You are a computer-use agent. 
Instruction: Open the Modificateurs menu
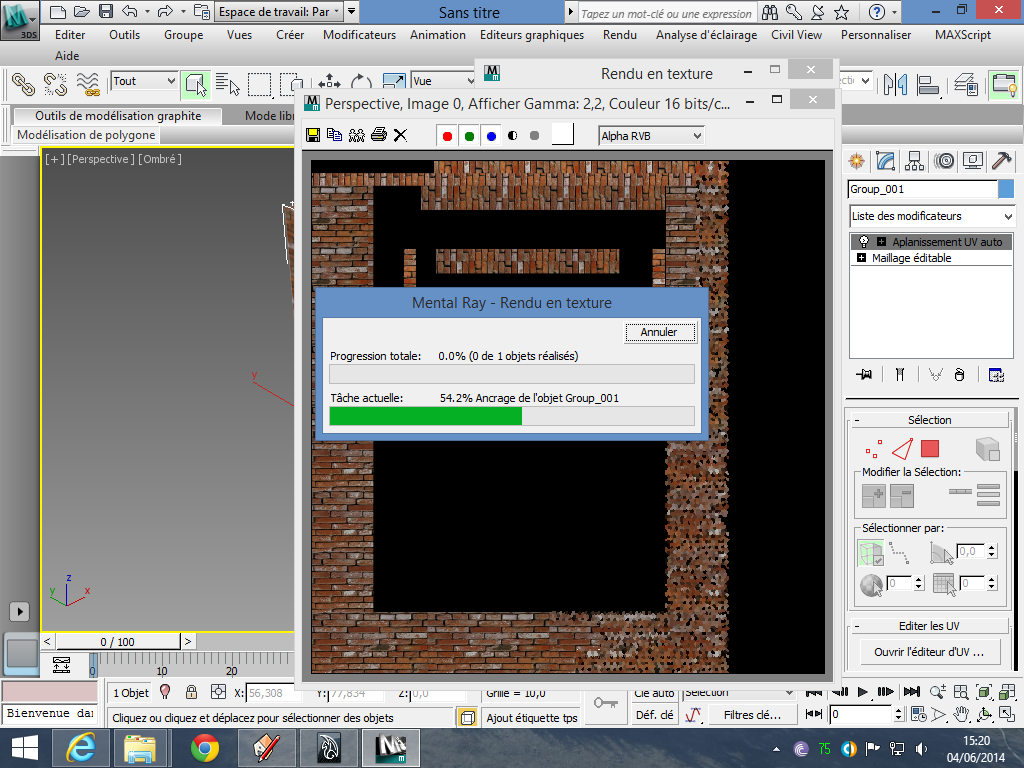[359, 35]
